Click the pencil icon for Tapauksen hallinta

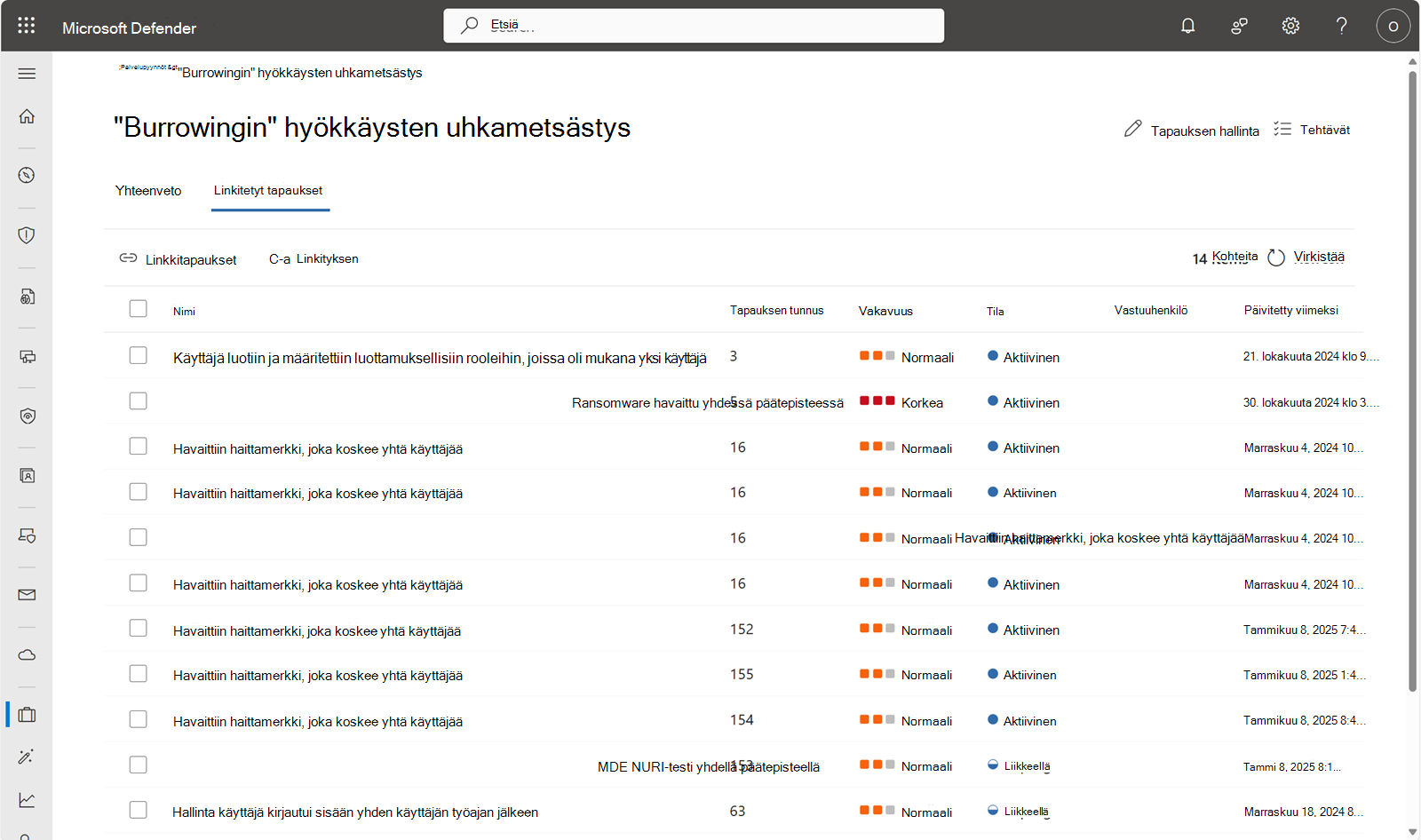pyautogui.click(x=1132, y=129)
